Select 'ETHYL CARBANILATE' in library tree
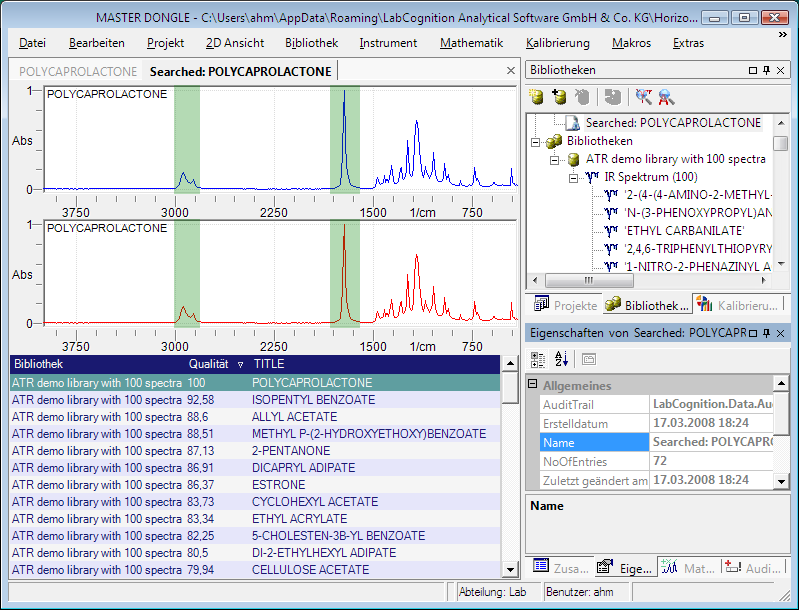The image size is (799, 610). [x=686, y=230]
